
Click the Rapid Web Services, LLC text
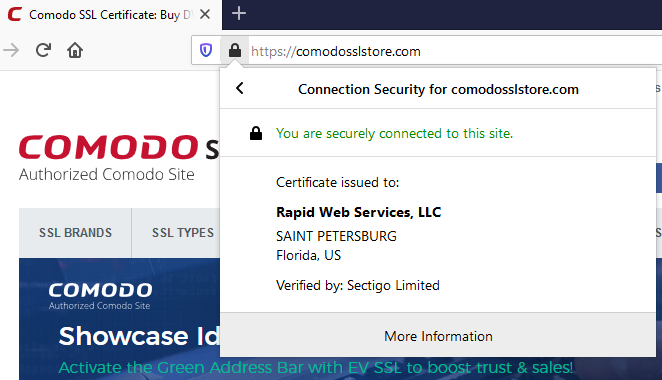click(358, 212)
